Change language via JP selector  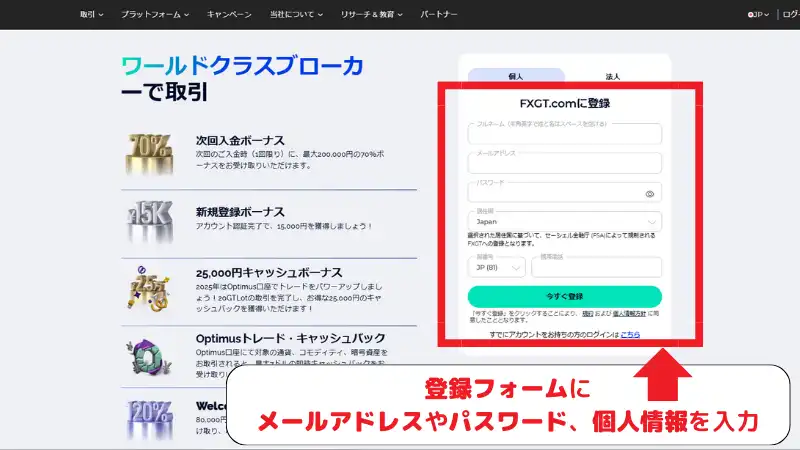[x=758, y=14]
